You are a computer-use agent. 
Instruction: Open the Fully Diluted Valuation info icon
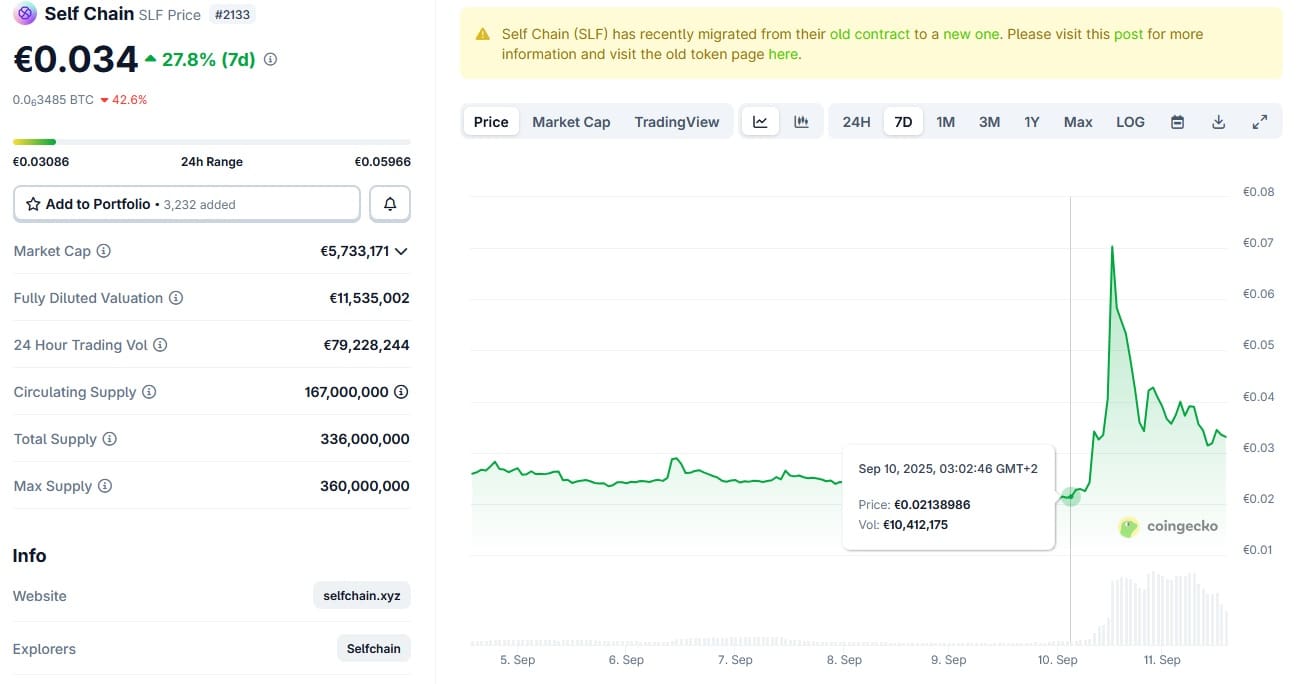point(176,298)
